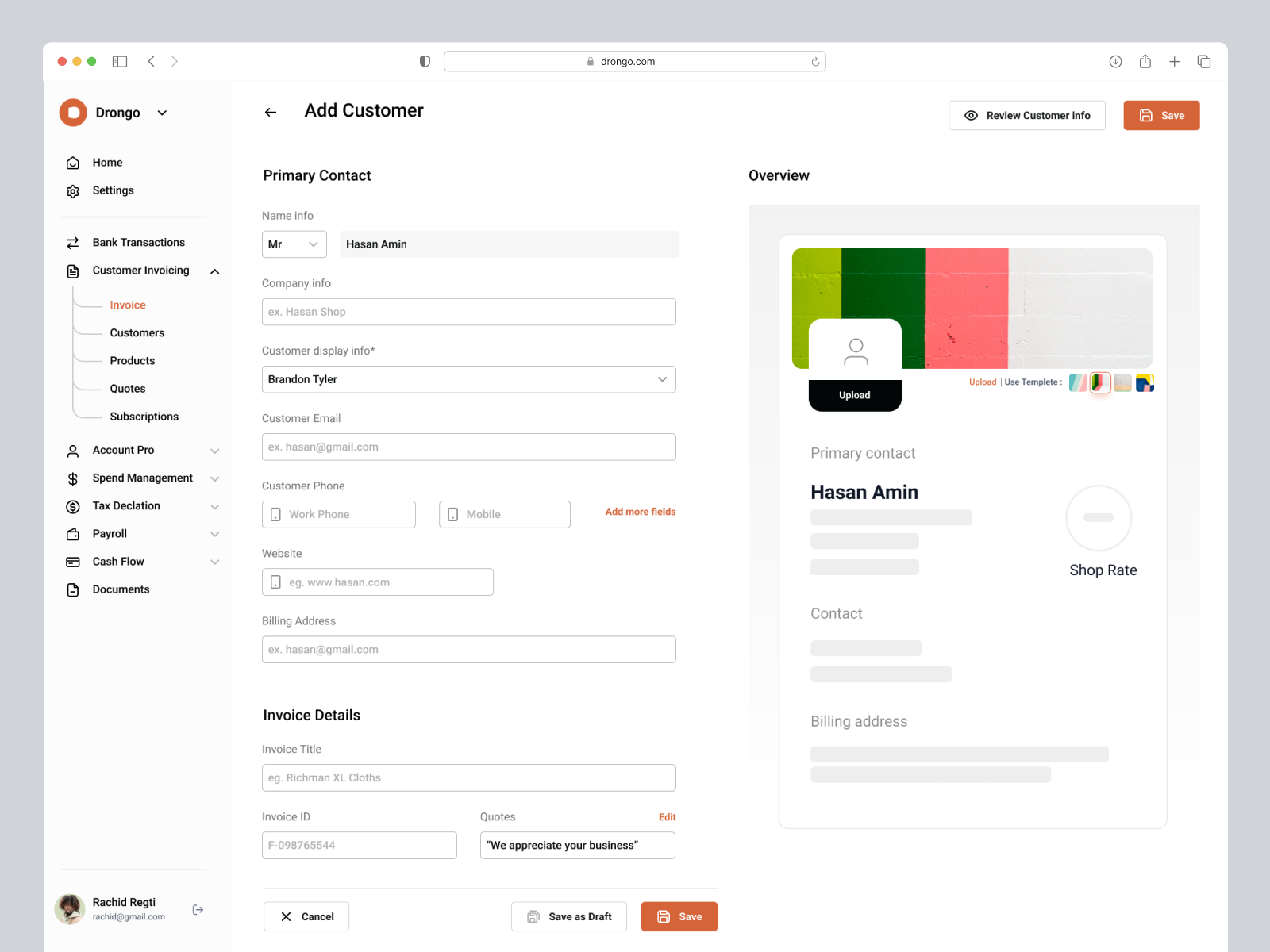
Task: Open the Mr title dropdown
Action: (x=294, y=244)
